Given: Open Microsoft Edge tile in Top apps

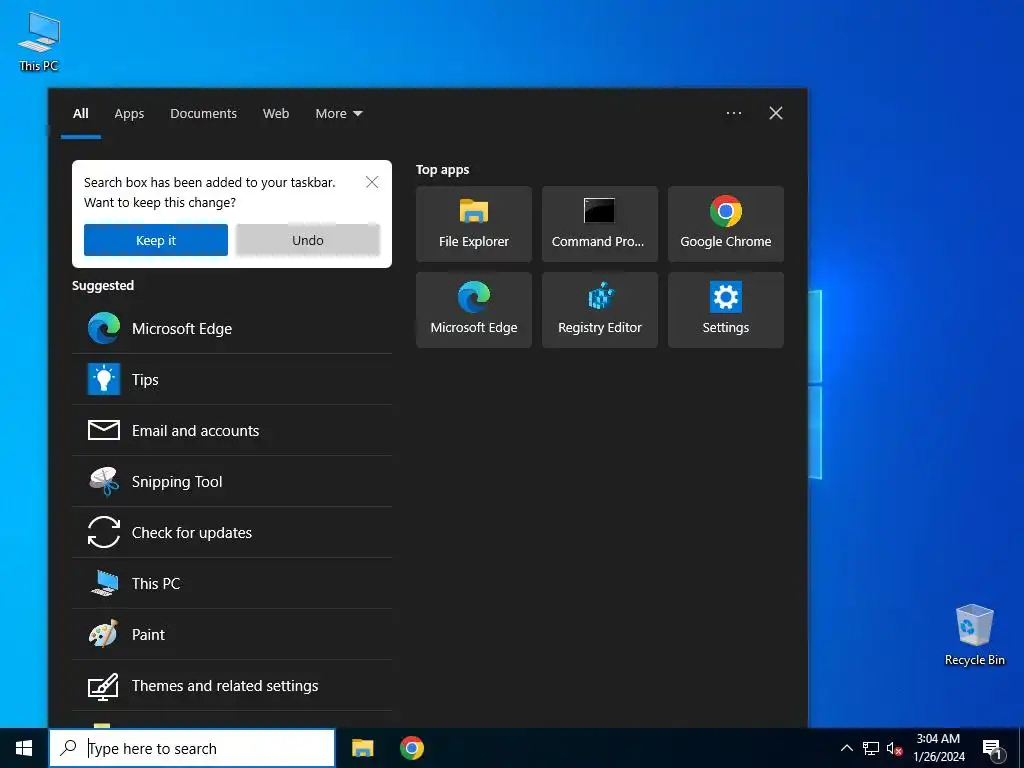Looking at the screenshot, I should tap(473, 310).
